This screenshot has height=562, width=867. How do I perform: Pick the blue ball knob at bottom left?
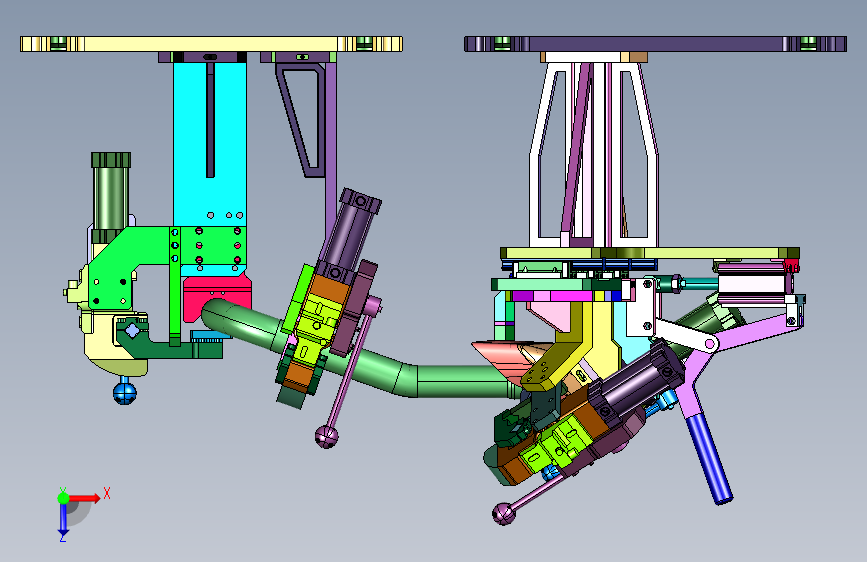[124, 393]
